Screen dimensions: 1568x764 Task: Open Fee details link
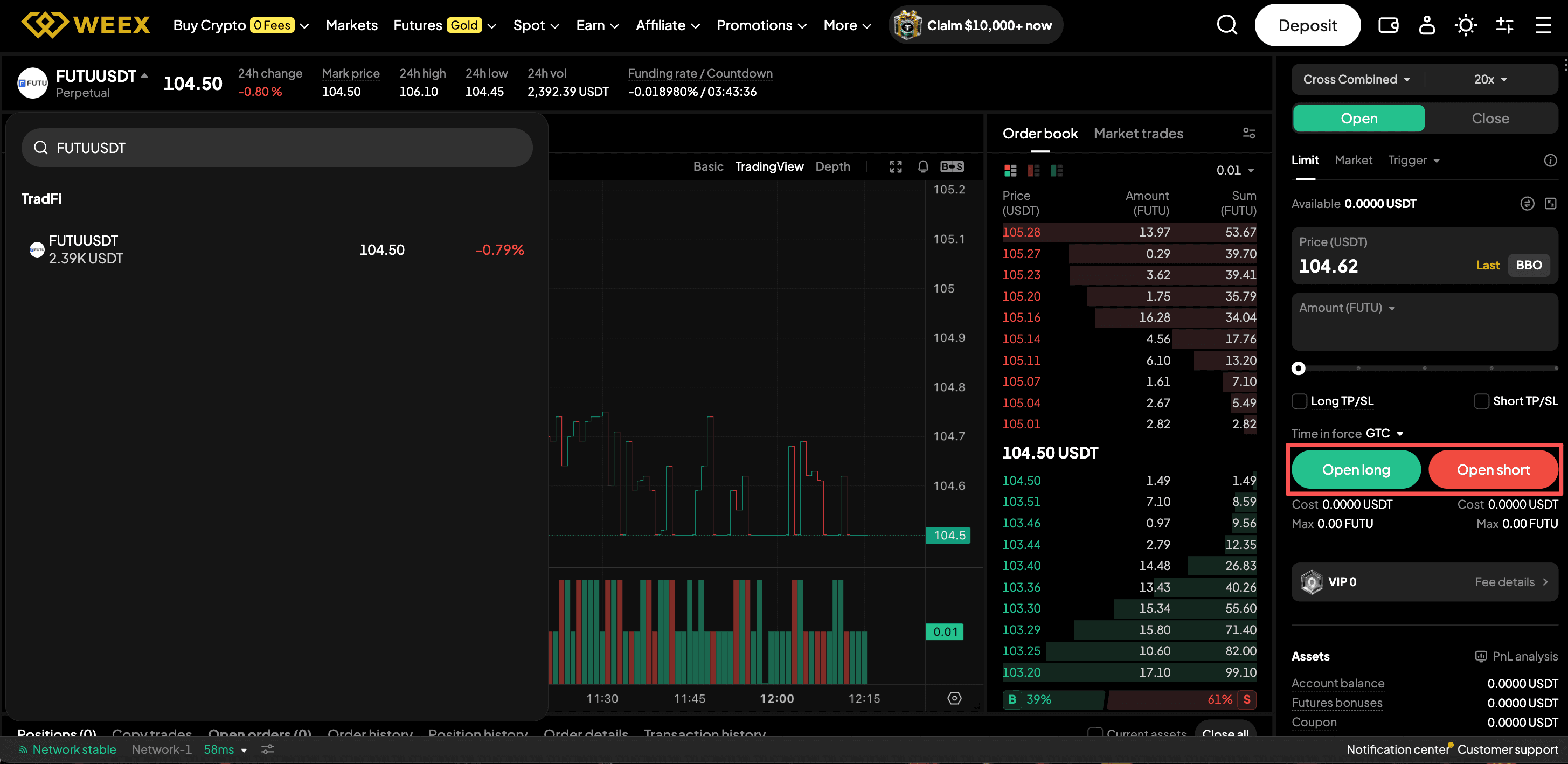point(1511,582)
